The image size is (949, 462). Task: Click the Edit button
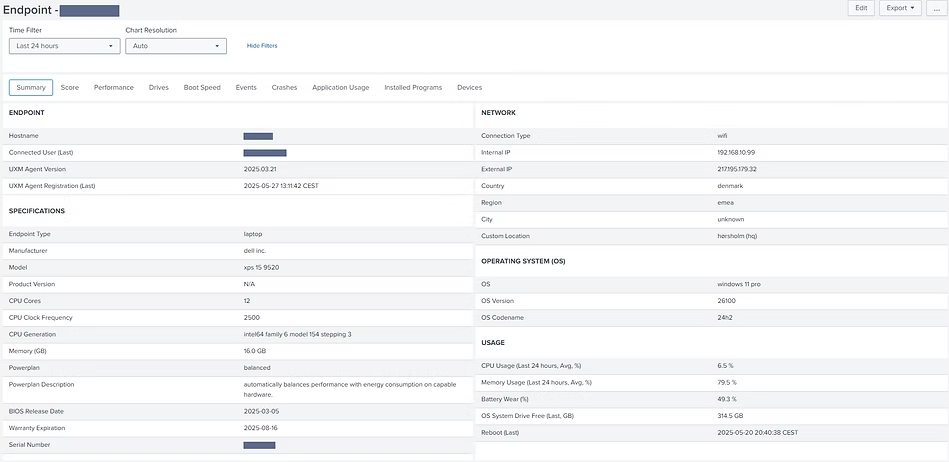pyautogui.click(x=860, y=8)
